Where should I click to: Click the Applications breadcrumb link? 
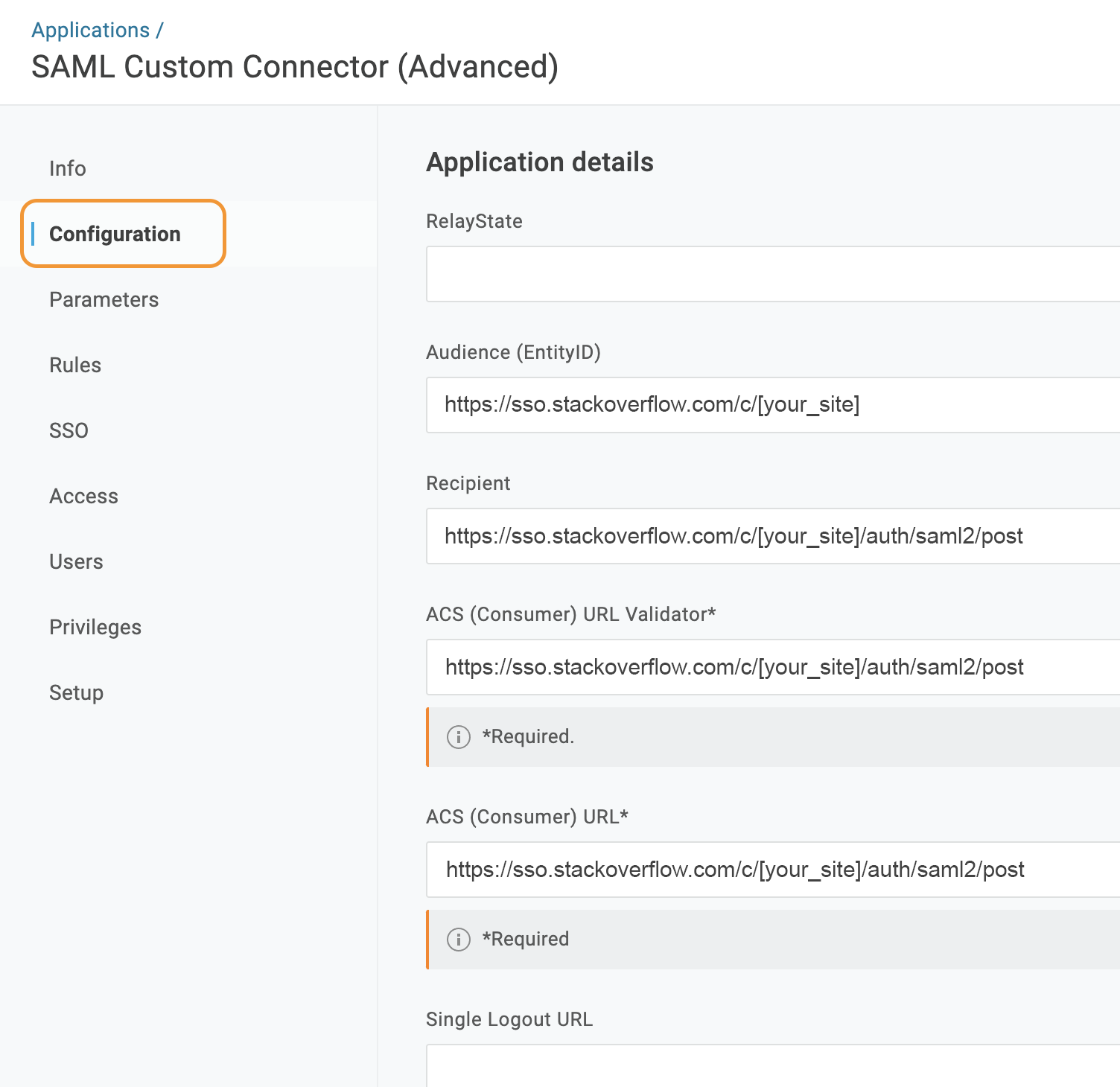90,31
